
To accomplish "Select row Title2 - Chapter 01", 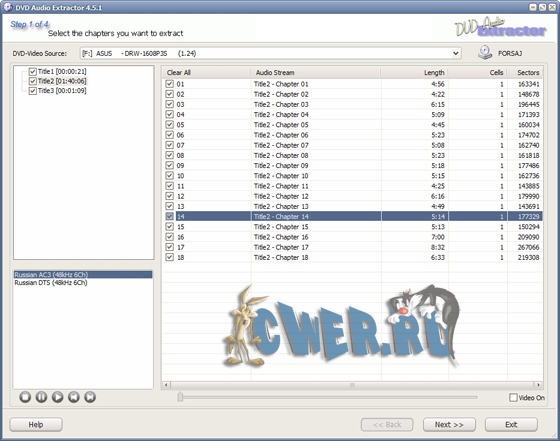I will pyautogui.click(x=353, y=84).
